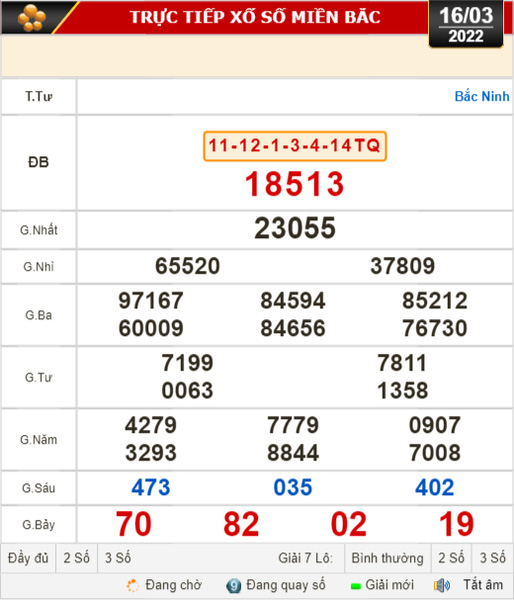Image resolution: width=514 pixels, height=600 pixels.
Task: Click the third prize number 76730
Action: tap(435, 328)
